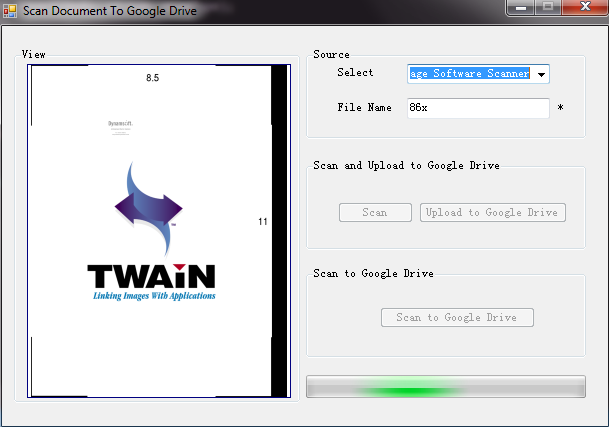Click the scanned TWAIN document preview
609x427 pixels.
159,231
